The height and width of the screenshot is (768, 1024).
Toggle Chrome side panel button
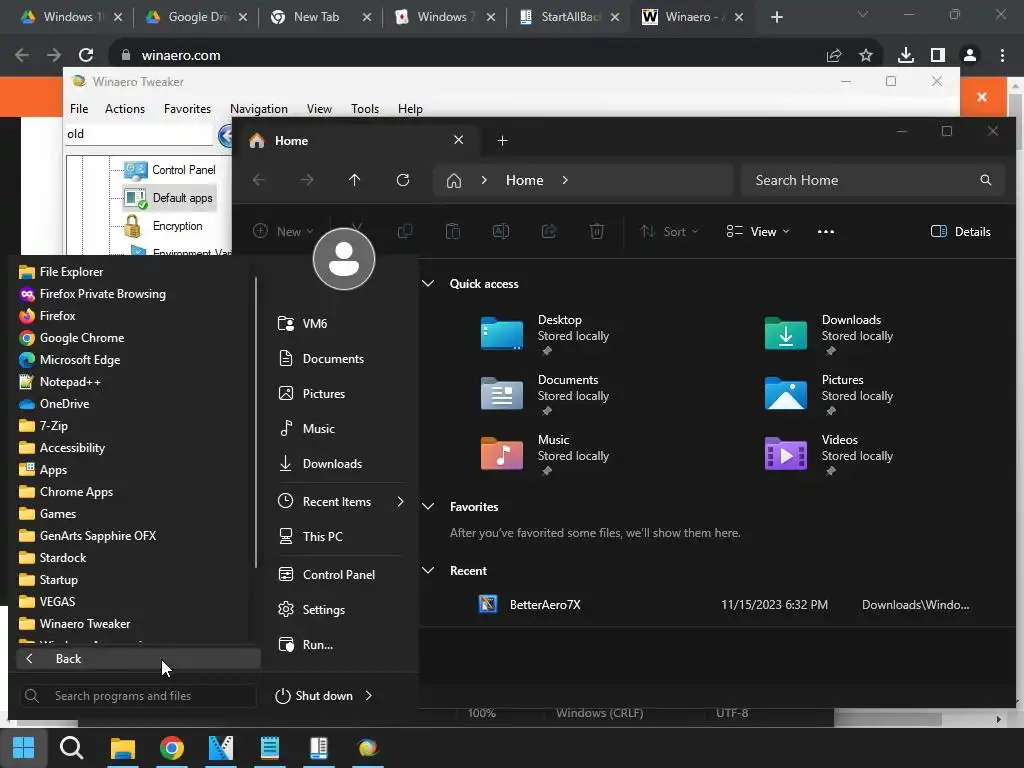(x=938, y=56)
